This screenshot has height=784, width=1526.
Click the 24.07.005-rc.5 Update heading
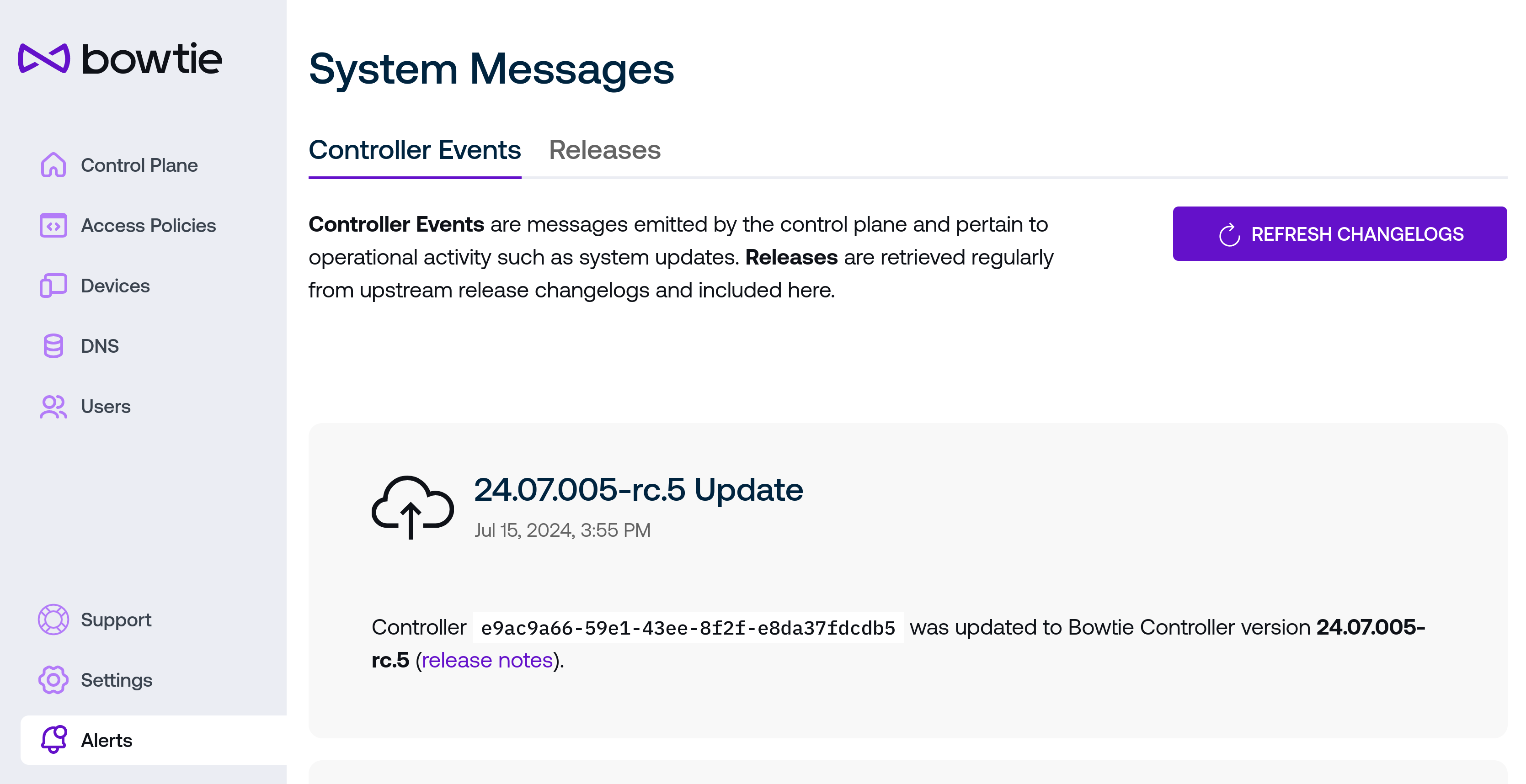click(x=638, y=490)
